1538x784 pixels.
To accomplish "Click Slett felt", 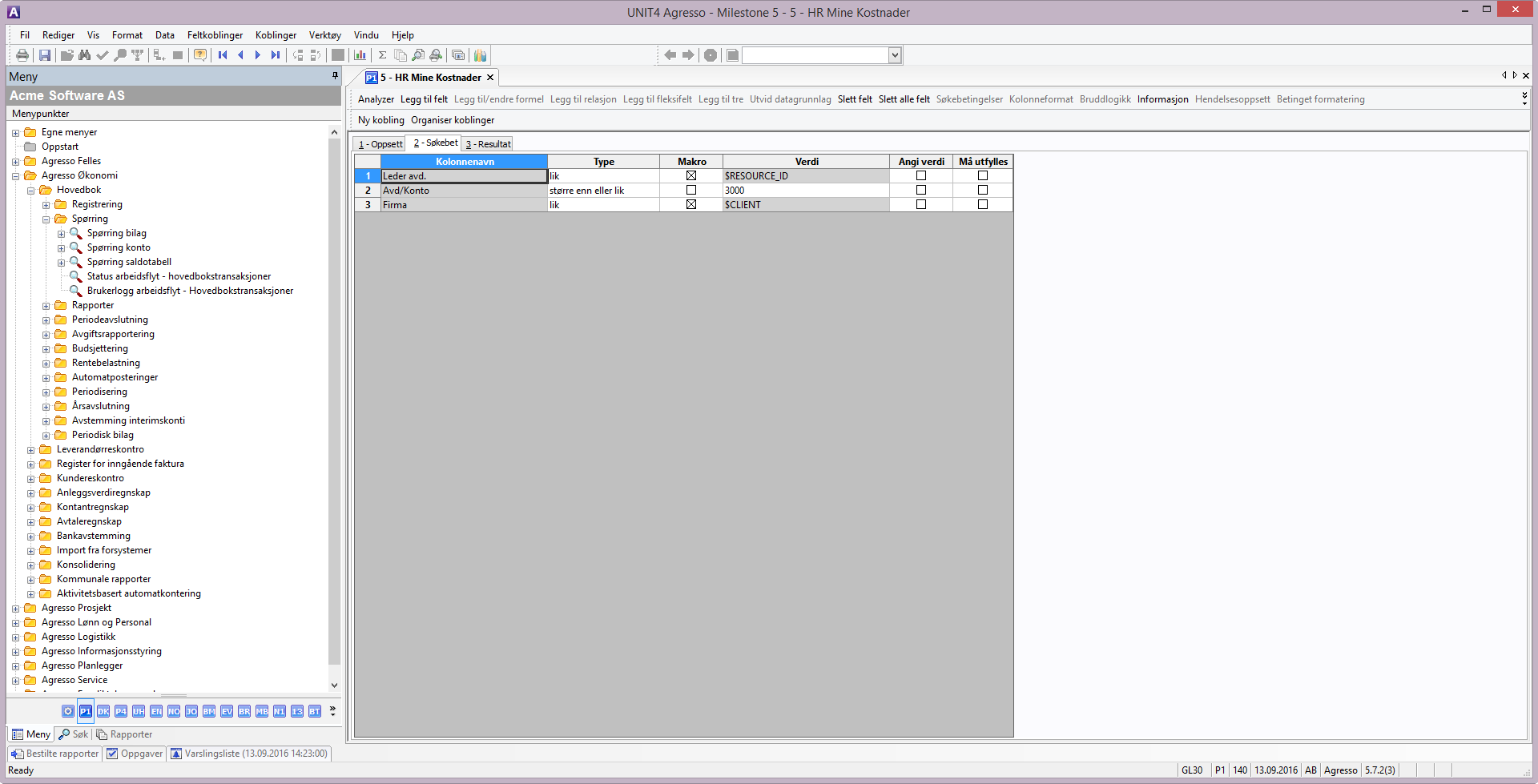I will click(855, 99).
